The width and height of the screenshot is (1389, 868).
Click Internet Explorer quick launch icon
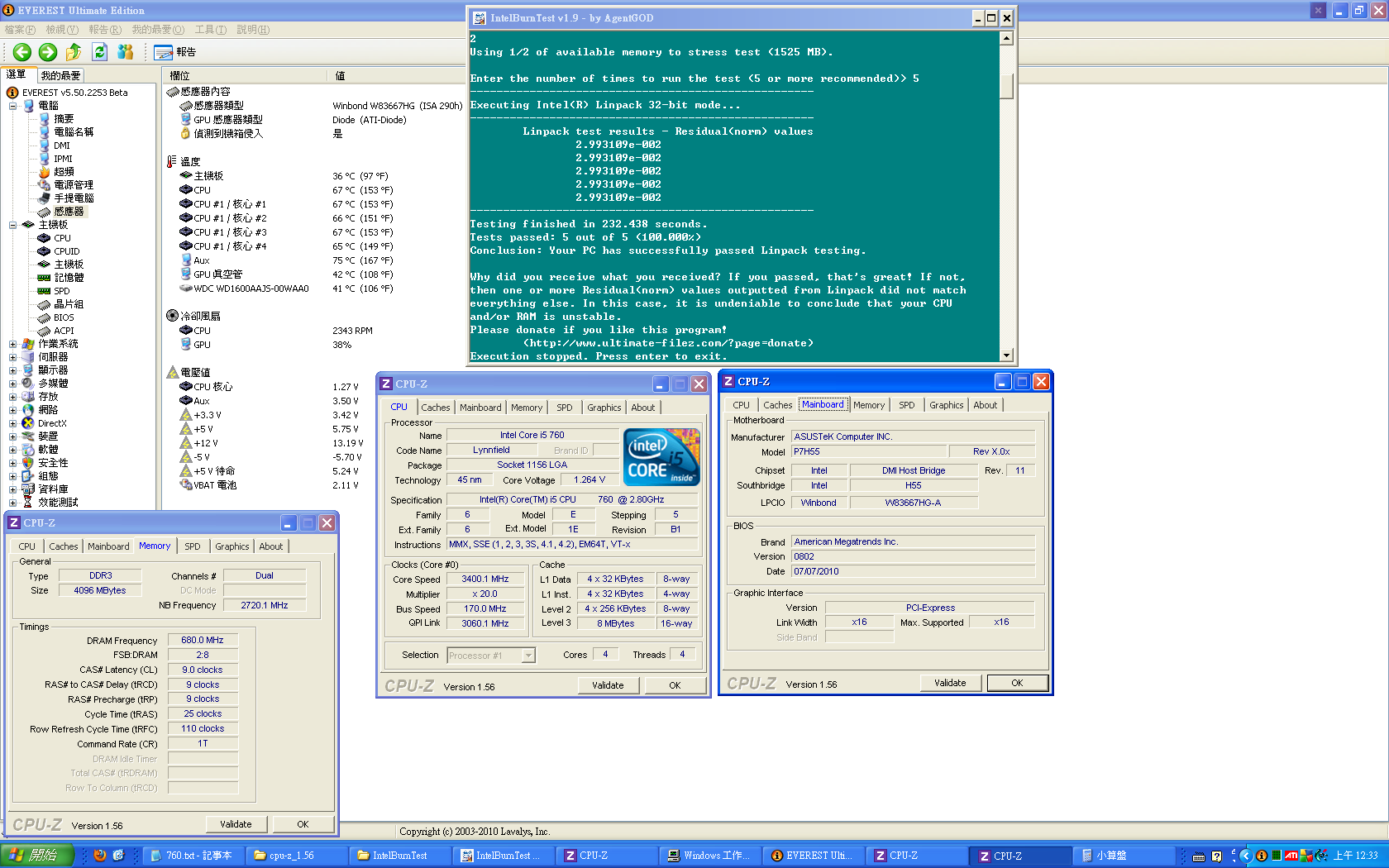tap(118, 856)
